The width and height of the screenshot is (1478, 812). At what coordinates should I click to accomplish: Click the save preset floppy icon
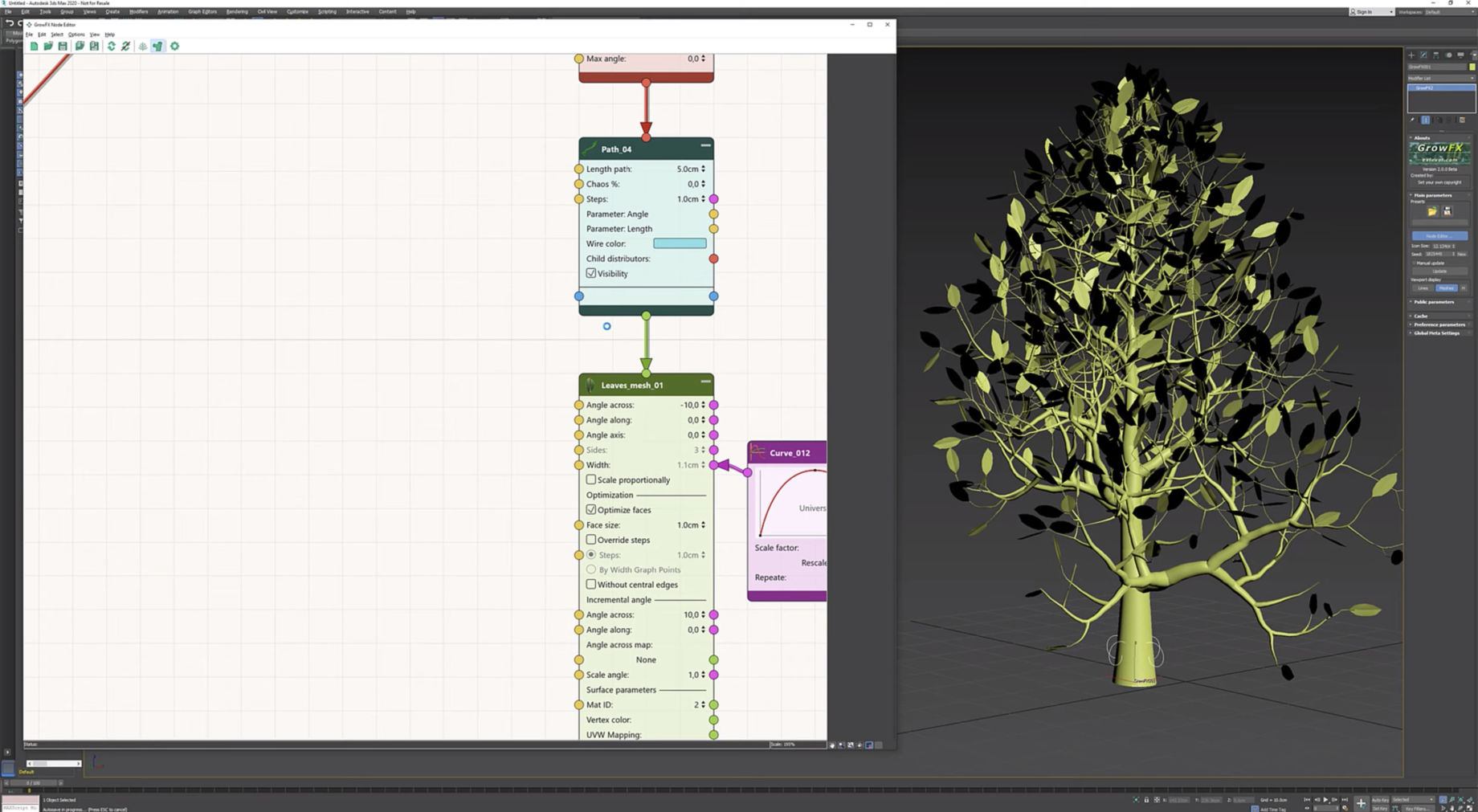click(x=1447, y=211)
